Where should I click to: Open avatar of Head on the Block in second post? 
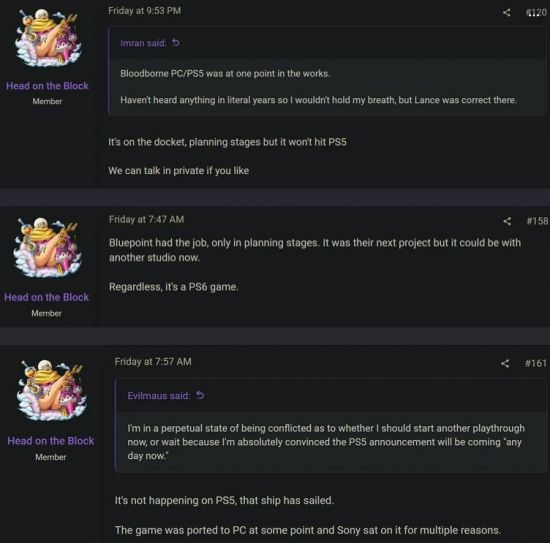(48, 248)
